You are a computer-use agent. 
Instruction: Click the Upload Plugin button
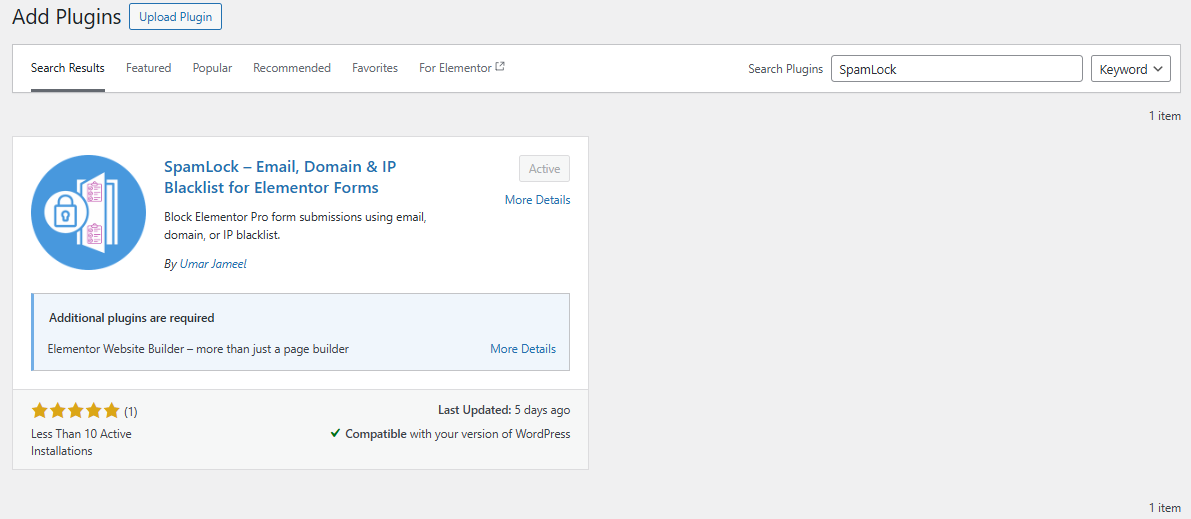tap(175, 17)
